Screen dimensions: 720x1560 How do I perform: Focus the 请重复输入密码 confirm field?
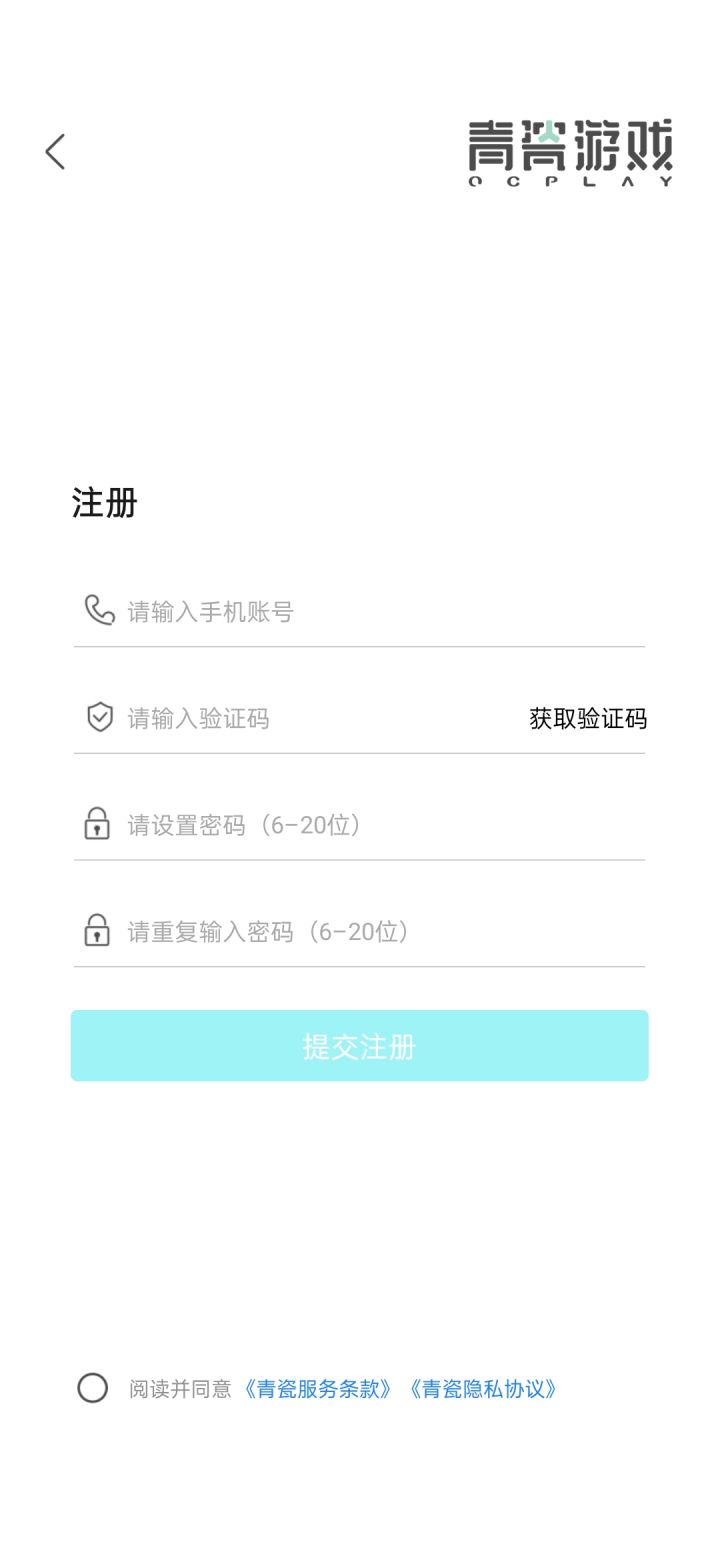click(x=359, y=932)
